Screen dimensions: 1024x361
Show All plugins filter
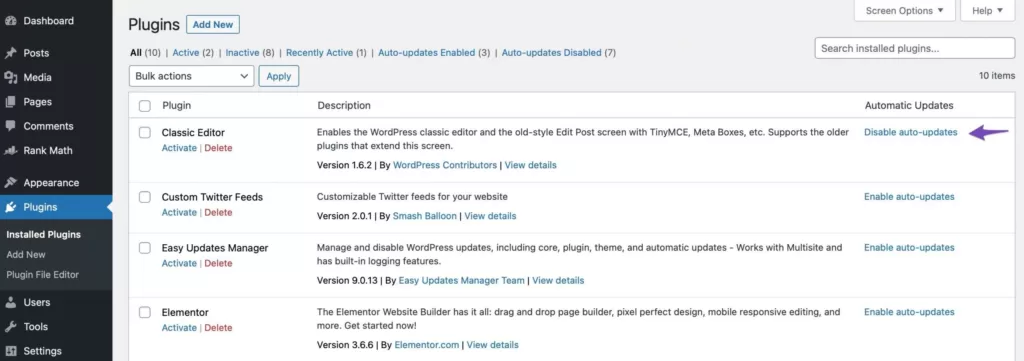136,53
